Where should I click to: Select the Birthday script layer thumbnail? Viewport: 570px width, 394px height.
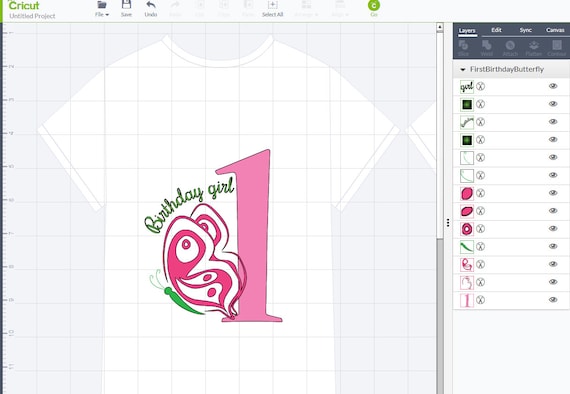pyautogui.click(x=467, y=122)
